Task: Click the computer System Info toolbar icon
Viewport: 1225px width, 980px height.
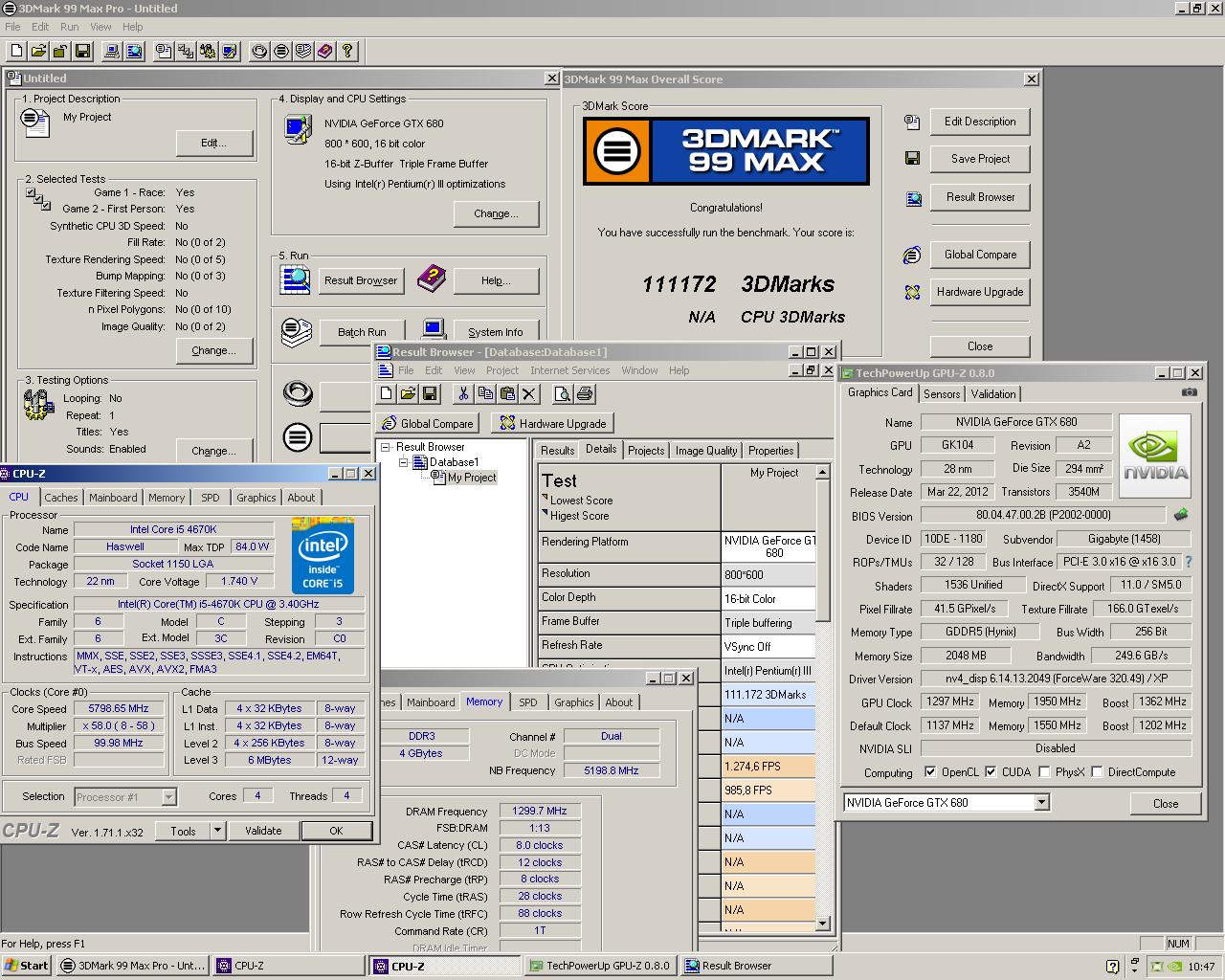Action: click(x=112, y=51)
